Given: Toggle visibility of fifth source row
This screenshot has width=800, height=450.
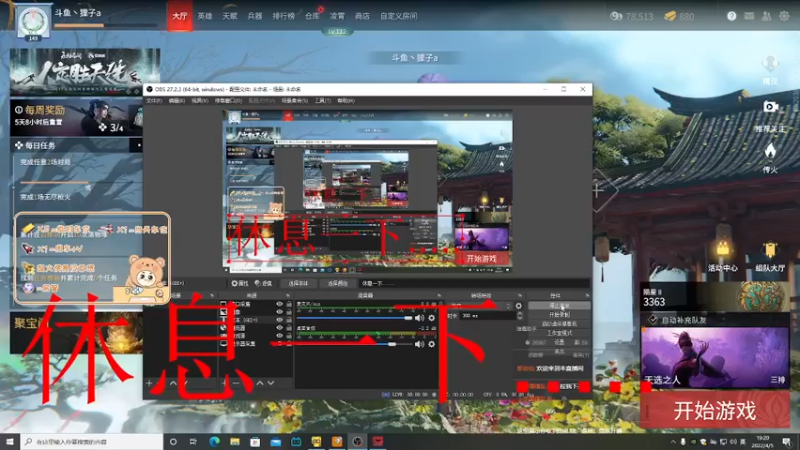Looking at the screenshot, I should pos(279,336).
